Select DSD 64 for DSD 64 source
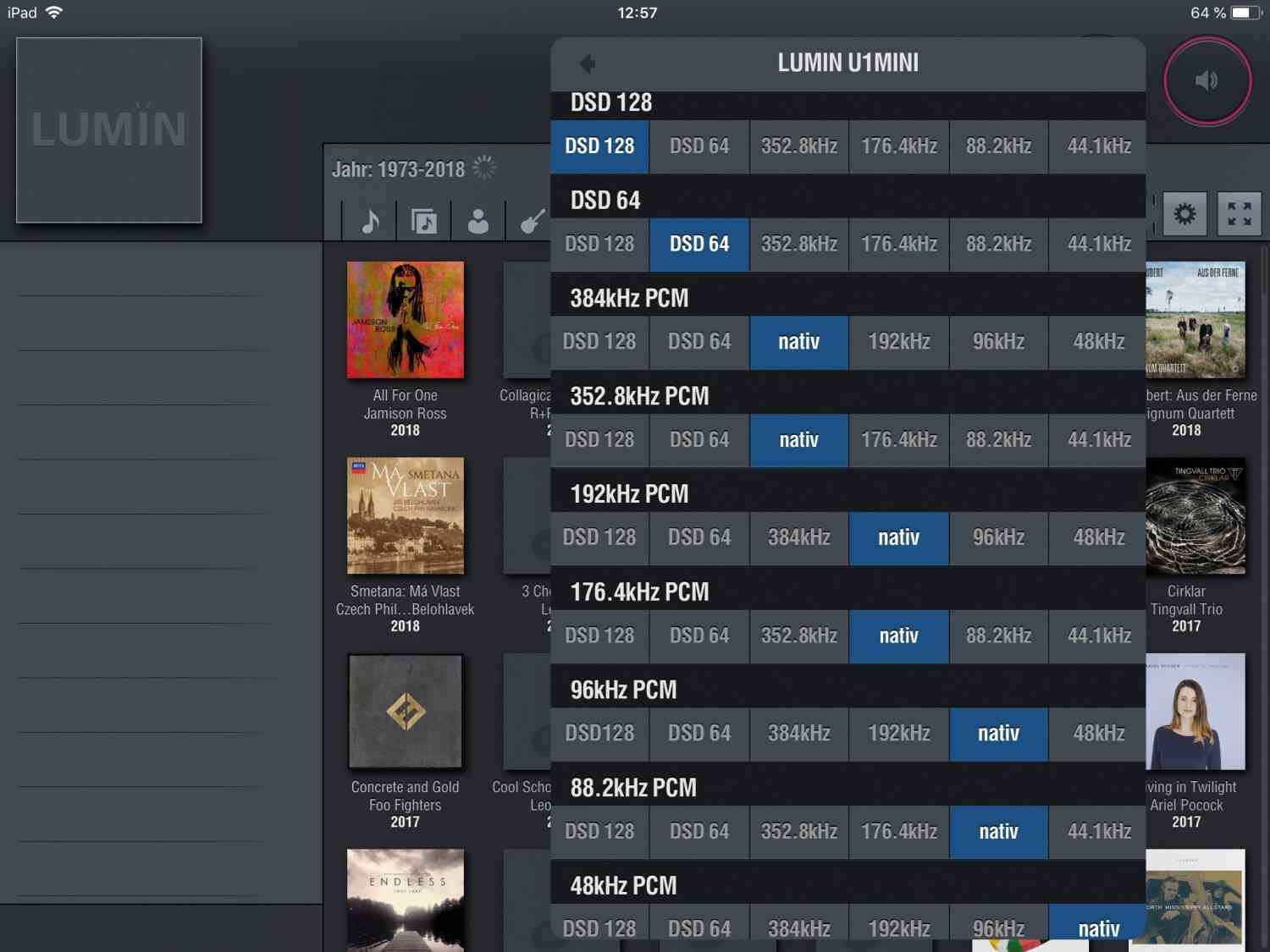The width and height of the screenshot is (1270, 952). point(699,245)
